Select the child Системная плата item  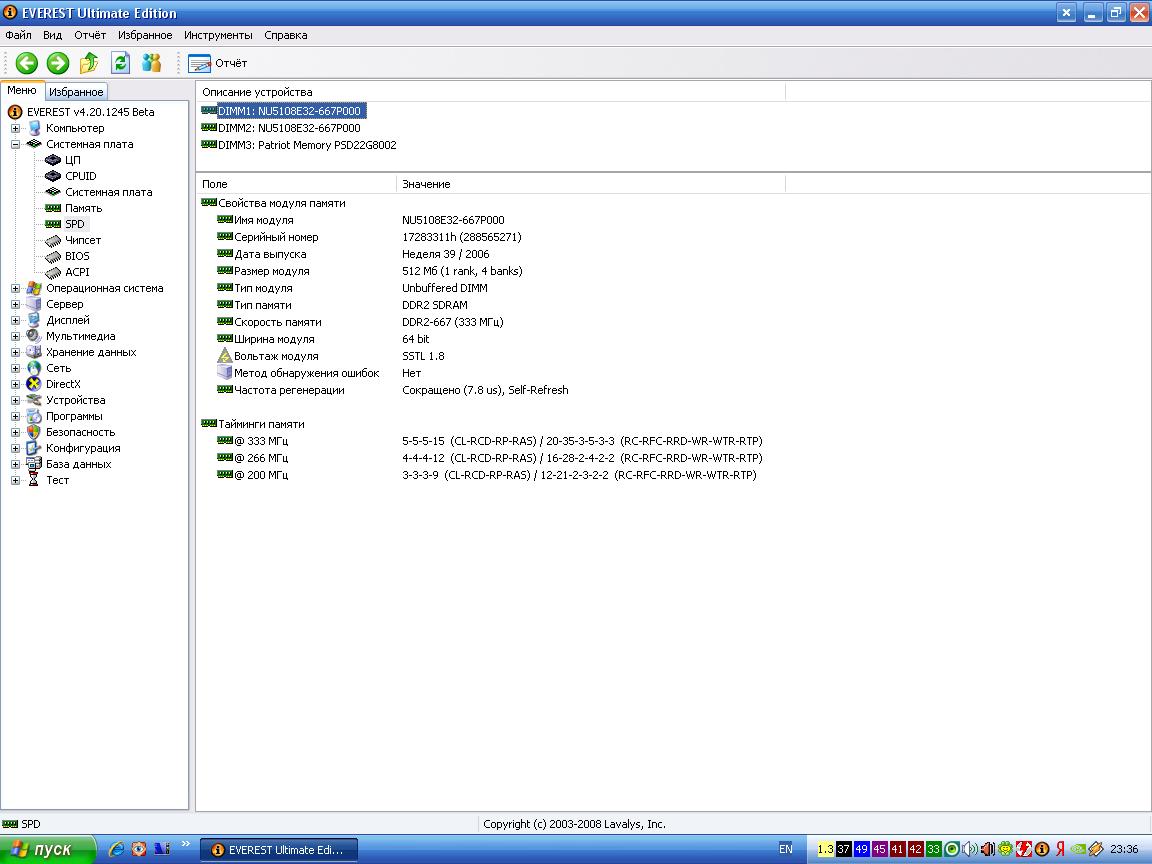click(109, 192)
